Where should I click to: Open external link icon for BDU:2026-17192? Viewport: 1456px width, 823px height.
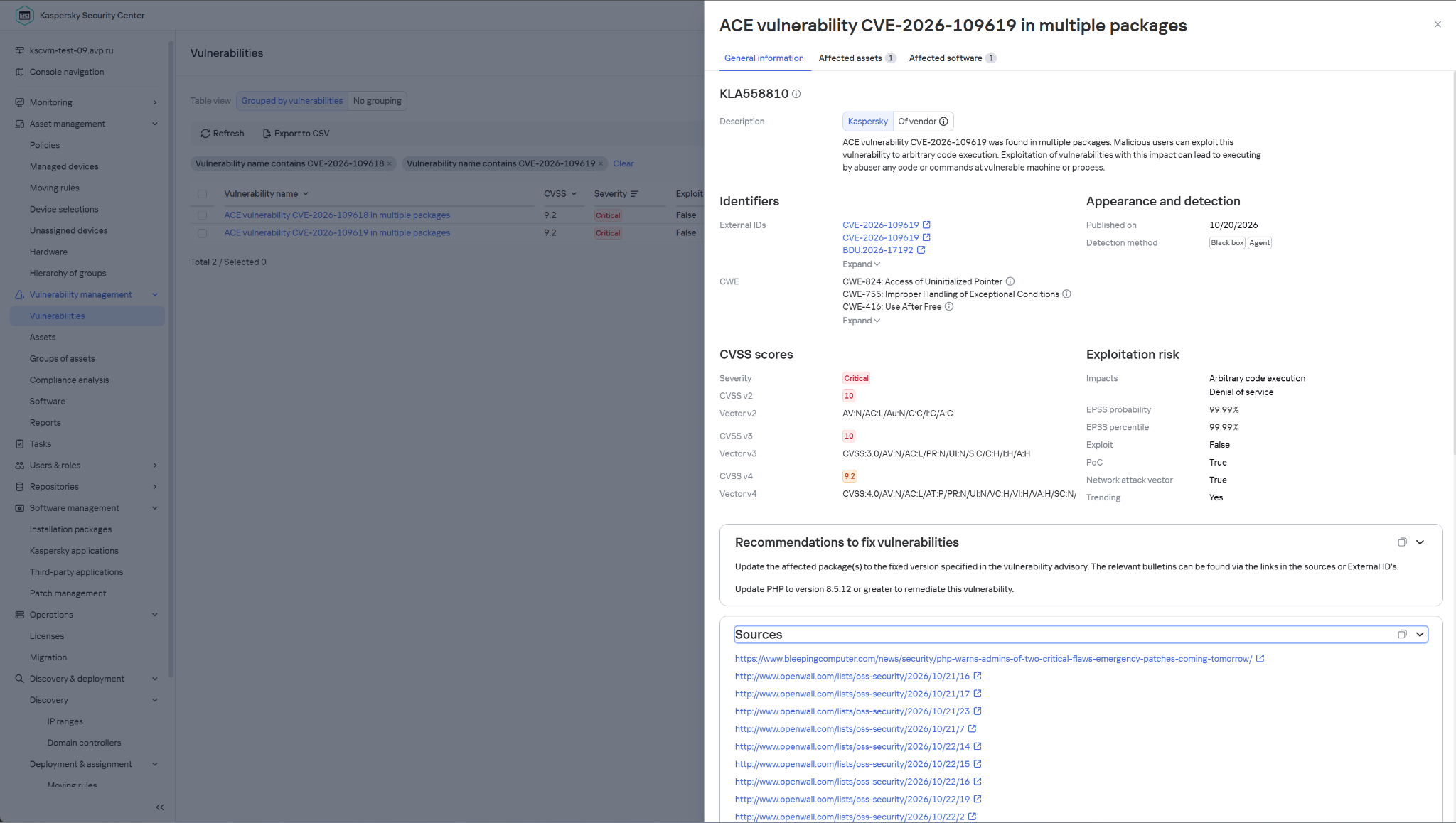[x=921, y=250]
